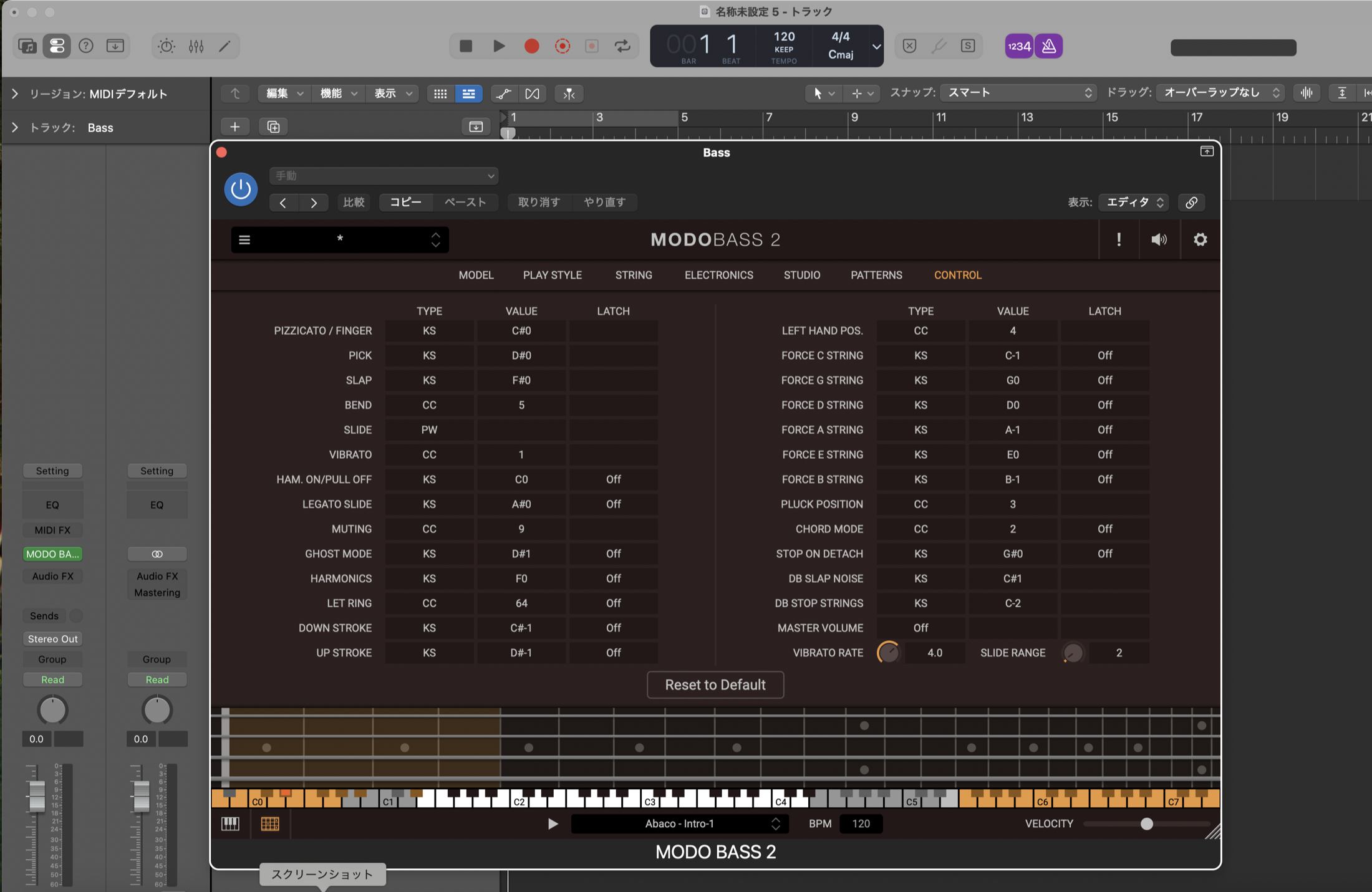This screenshot has width=1372, height=892.
Task: Click the MODO BASS exclamation panic icon
Action: (x=1119, y=240)
